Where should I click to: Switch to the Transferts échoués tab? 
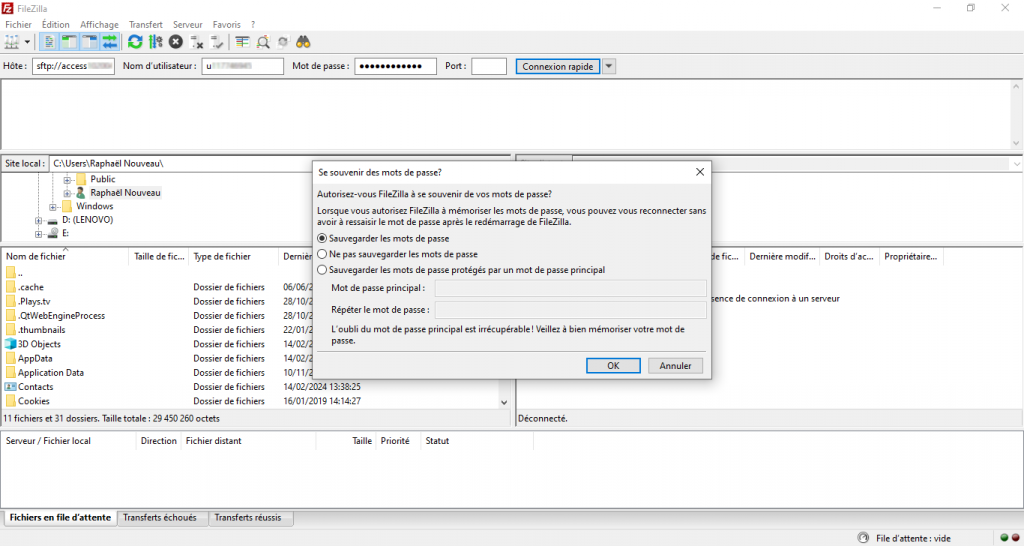[161, 518]
